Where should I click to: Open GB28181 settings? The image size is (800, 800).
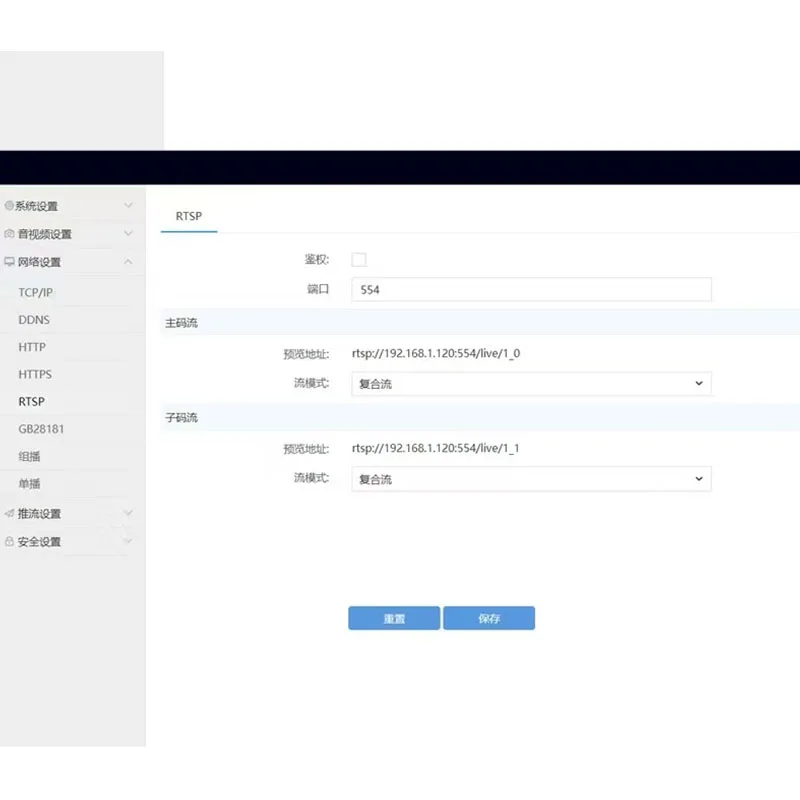pyautogui.click(x=41, y=429)
